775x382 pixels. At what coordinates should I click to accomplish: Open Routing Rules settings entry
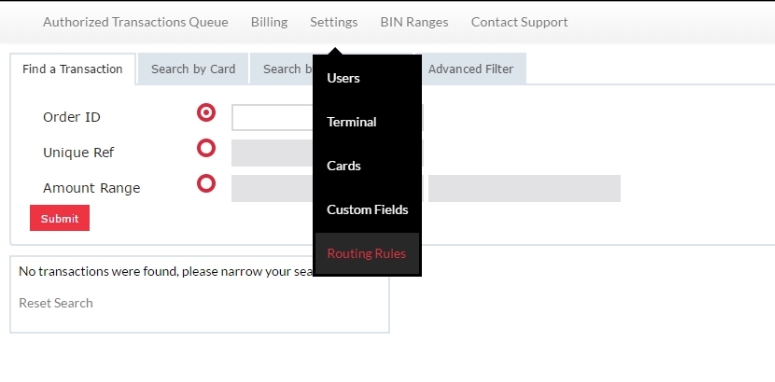367,254
